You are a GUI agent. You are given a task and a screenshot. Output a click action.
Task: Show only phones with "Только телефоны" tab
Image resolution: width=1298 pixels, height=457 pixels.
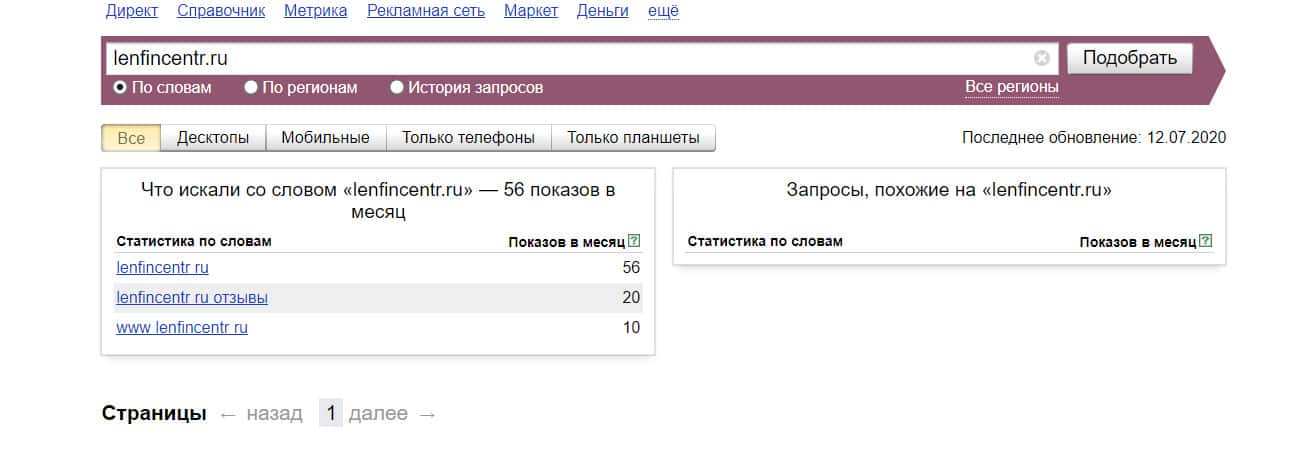[x=468, y=138]
